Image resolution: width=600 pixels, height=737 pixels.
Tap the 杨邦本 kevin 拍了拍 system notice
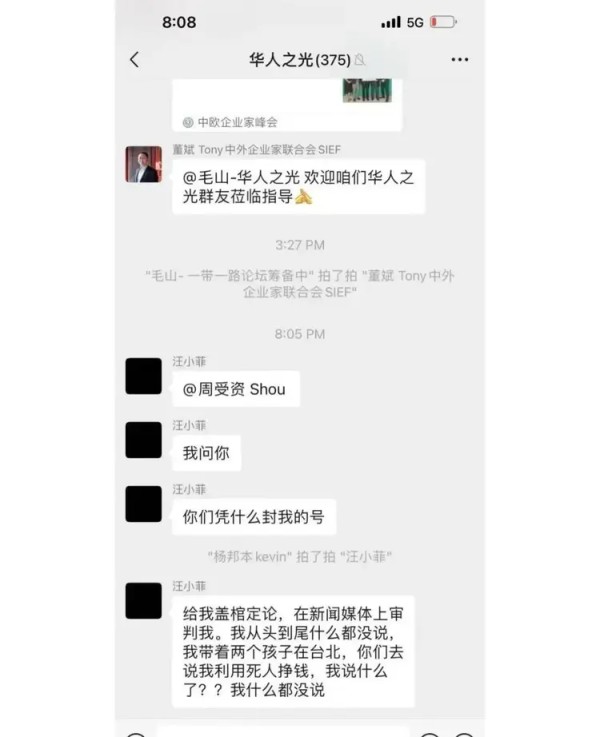[300, 557]
